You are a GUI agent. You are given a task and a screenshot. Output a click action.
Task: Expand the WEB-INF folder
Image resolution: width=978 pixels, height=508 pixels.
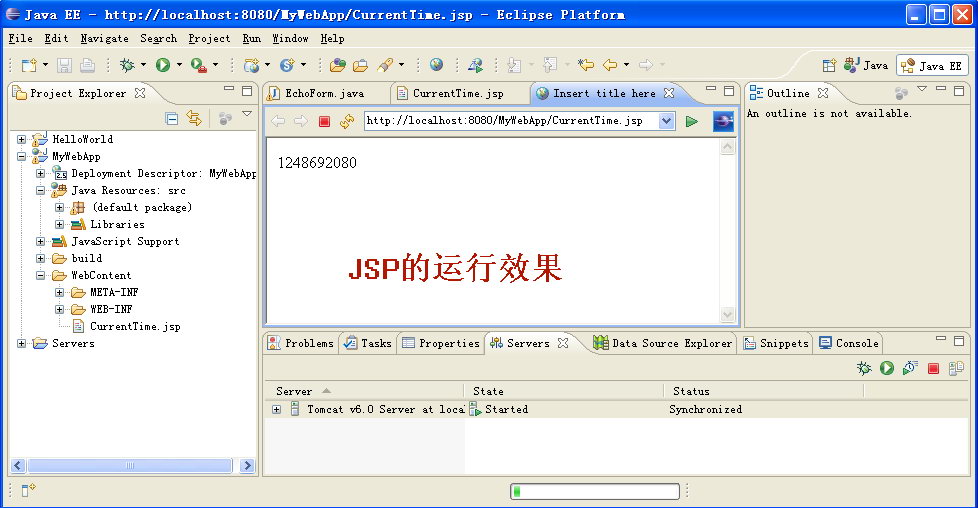tap(59, 309)
